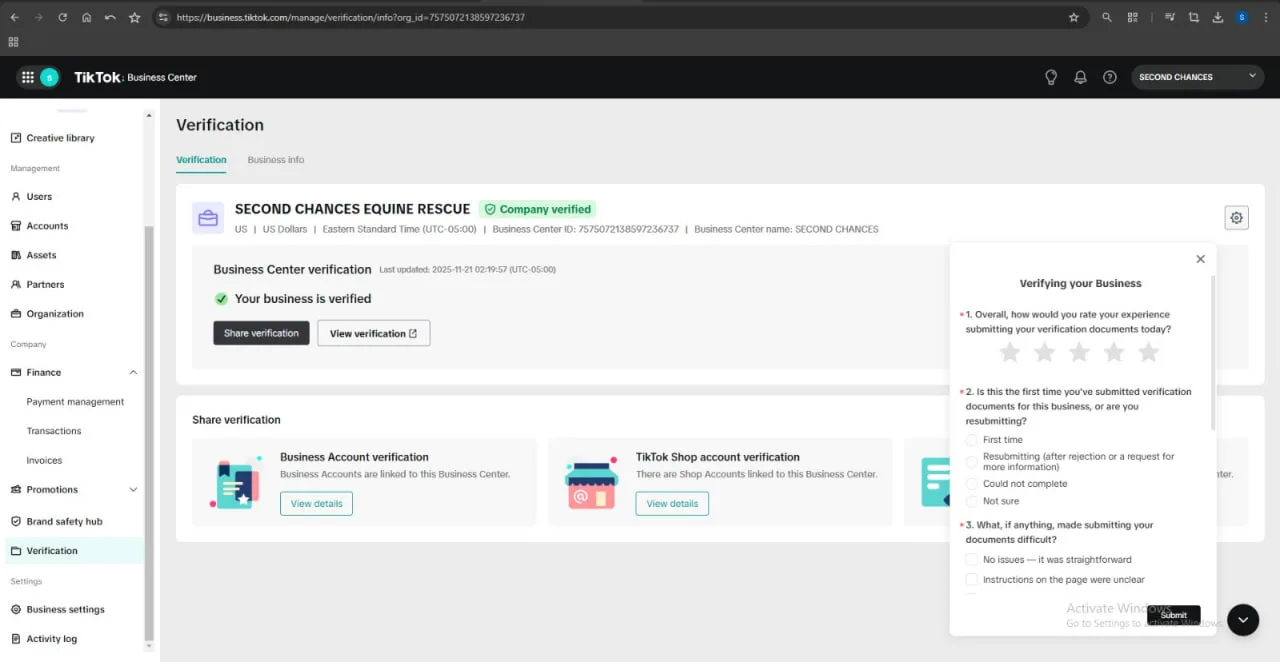Open site settings icon before the URL
Viewport: 1280px width, 662px height.
pyautogui.click(x=164, y=17)
